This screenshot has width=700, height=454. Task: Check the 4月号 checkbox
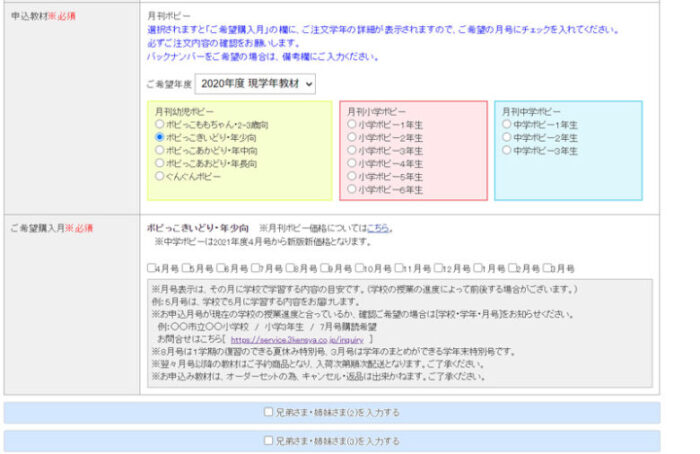pyautogui.click(x=151, y=268)
